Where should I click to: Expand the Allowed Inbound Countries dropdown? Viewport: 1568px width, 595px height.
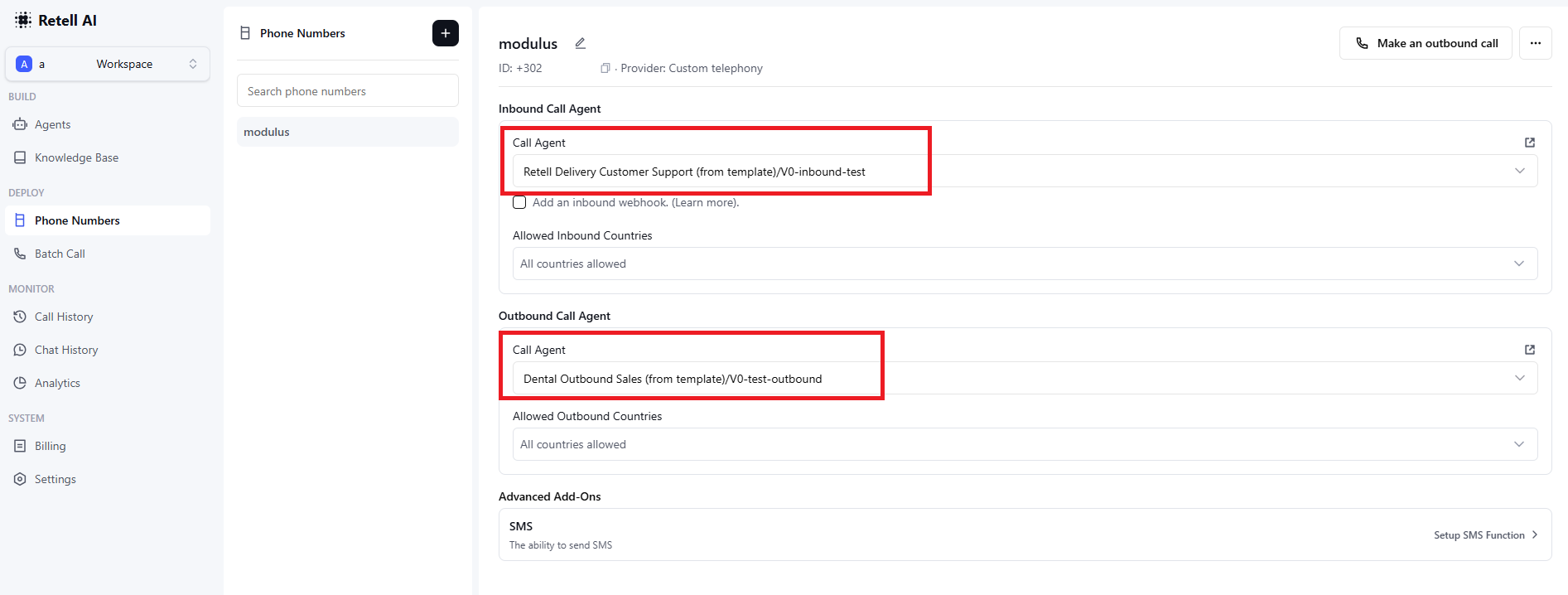pos(1025,264)
